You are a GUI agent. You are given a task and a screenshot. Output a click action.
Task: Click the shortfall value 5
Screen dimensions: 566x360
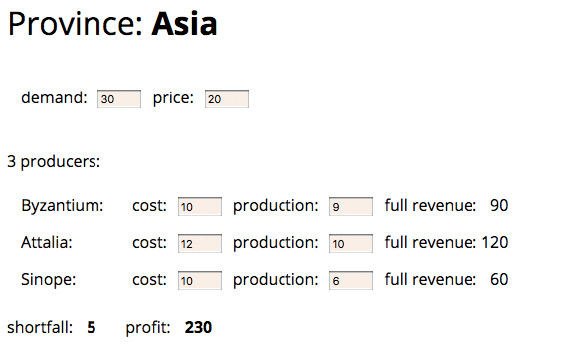pos(91,328)
